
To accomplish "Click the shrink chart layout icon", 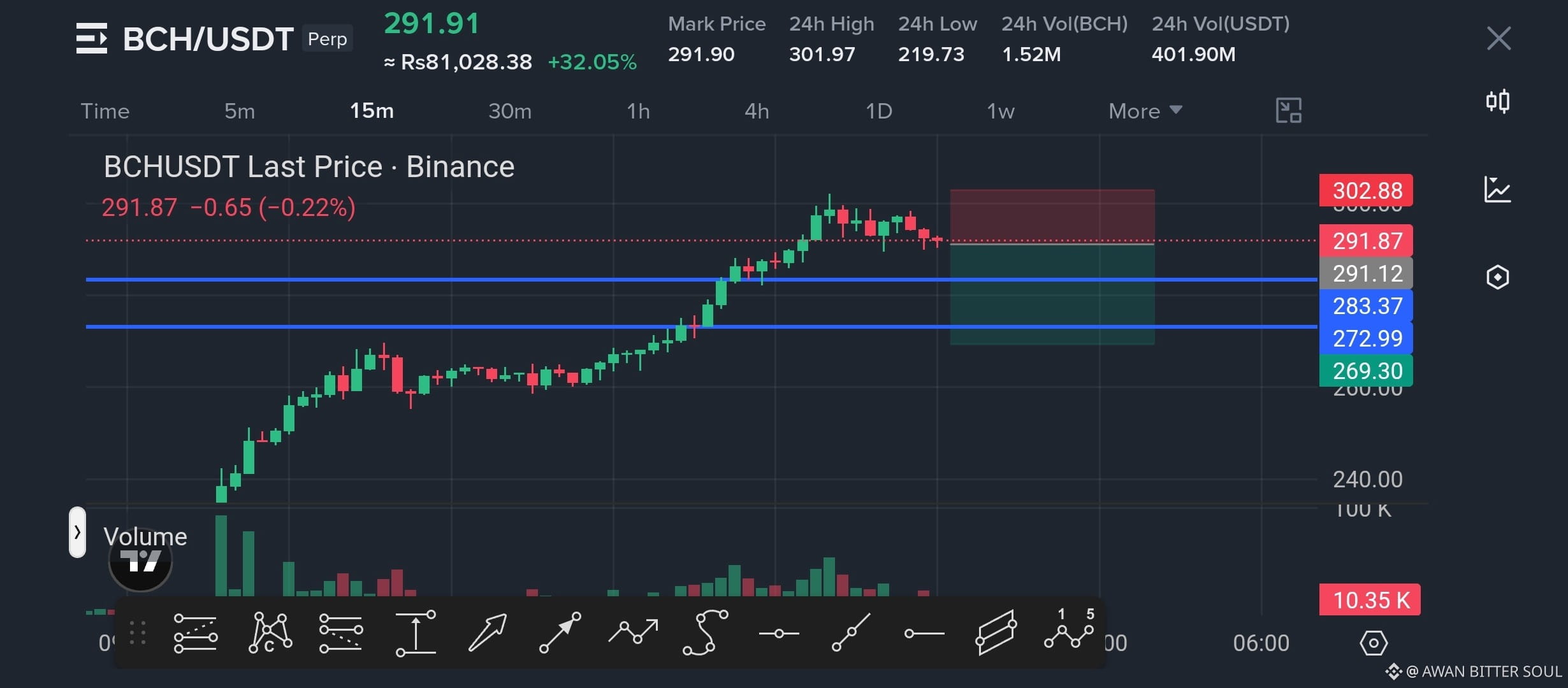I will tap(1288, 111).
